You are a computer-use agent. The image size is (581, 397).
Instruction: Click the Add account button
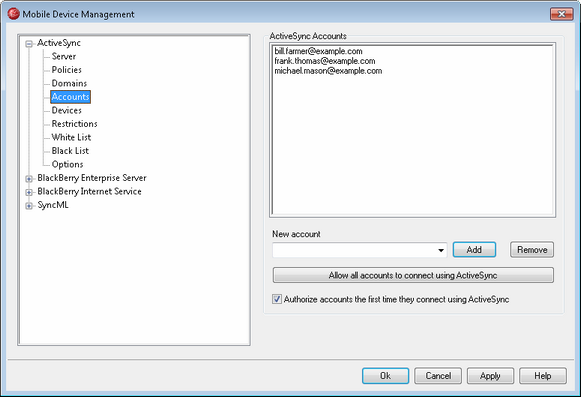[474, 250]
